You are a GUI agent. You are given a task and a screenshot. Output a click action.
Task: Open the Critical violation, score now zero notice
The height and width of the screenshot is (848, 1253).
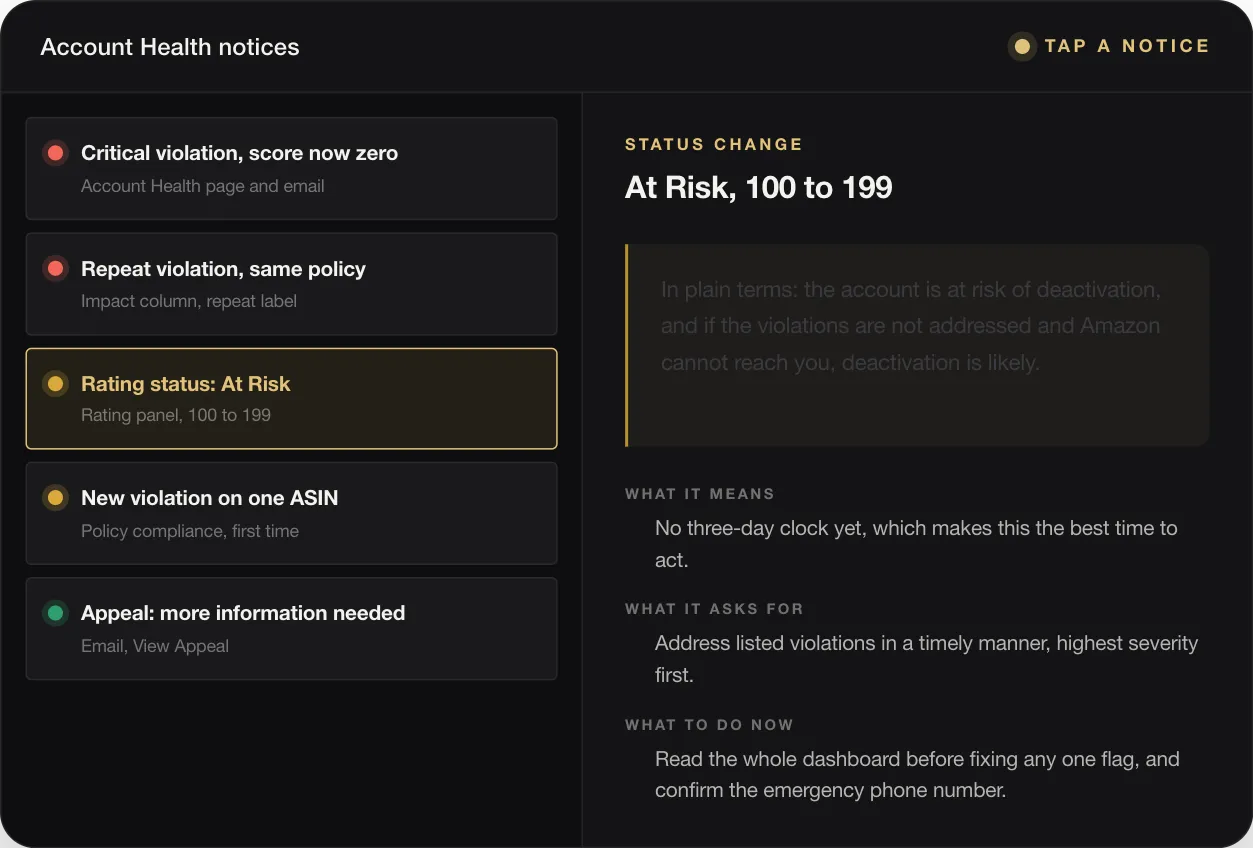tap(291, 168)
